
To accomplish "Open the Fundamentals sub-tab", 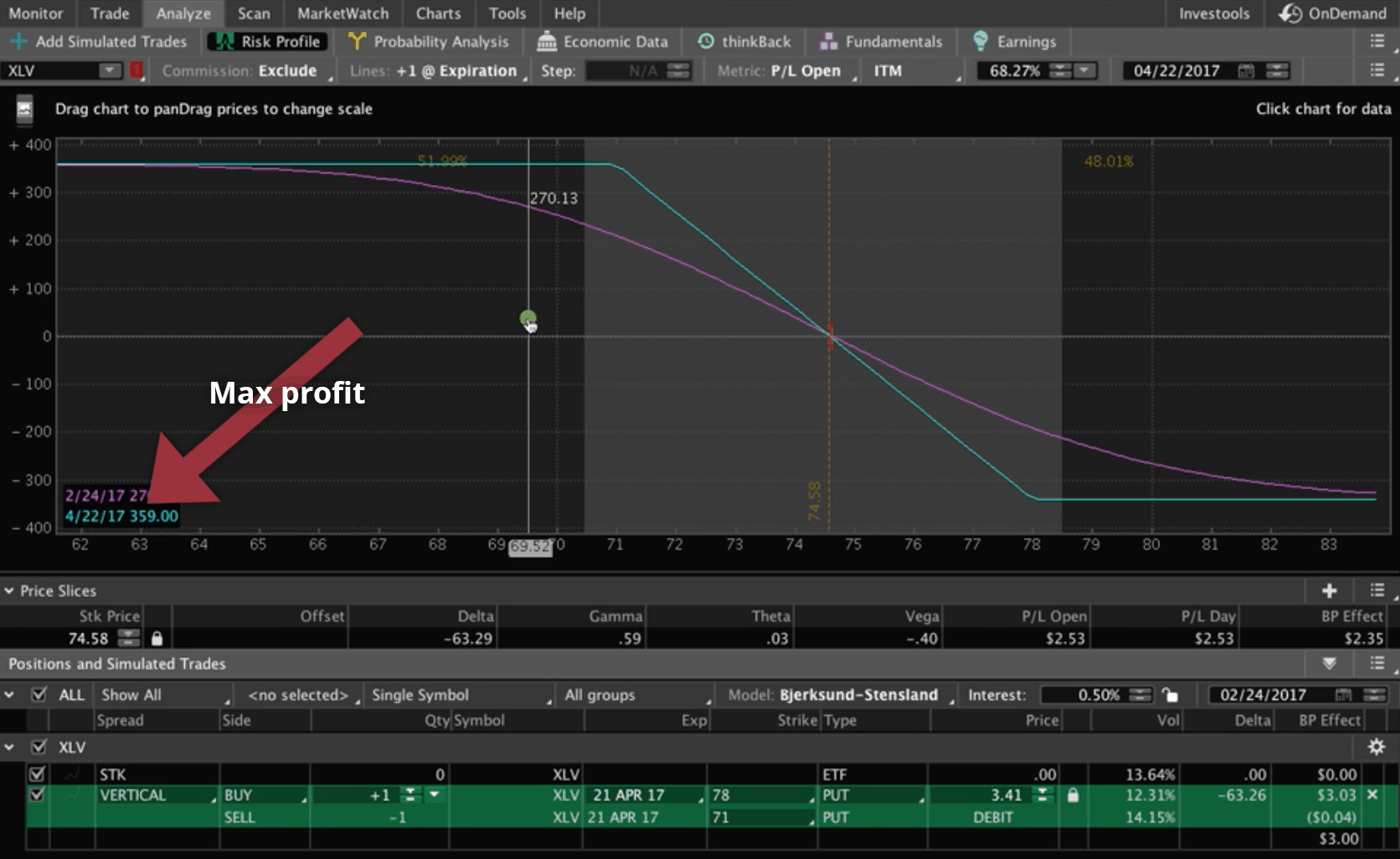I will [882, 41].
